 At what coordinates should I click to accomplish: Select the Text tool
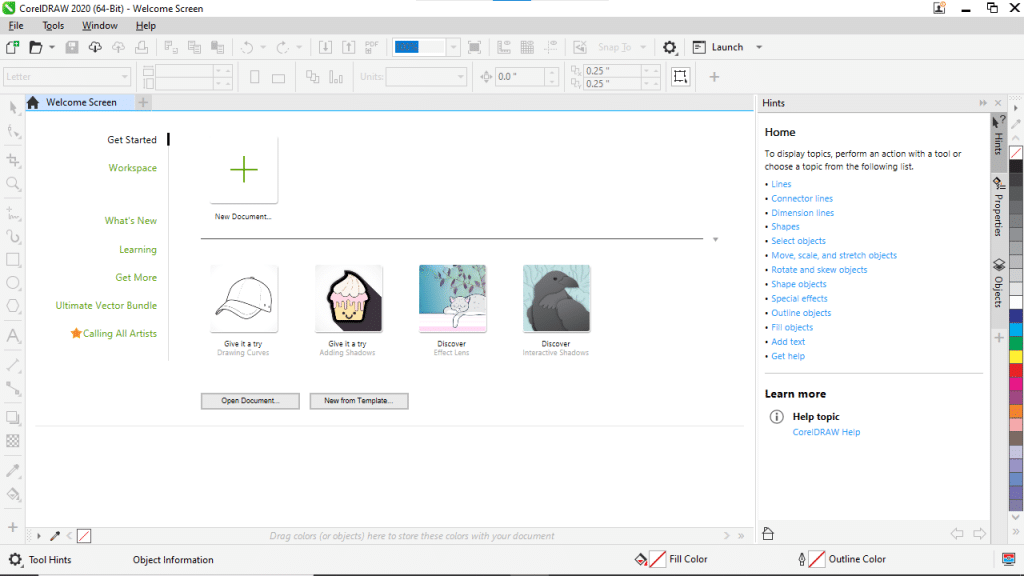coord(13,336)
